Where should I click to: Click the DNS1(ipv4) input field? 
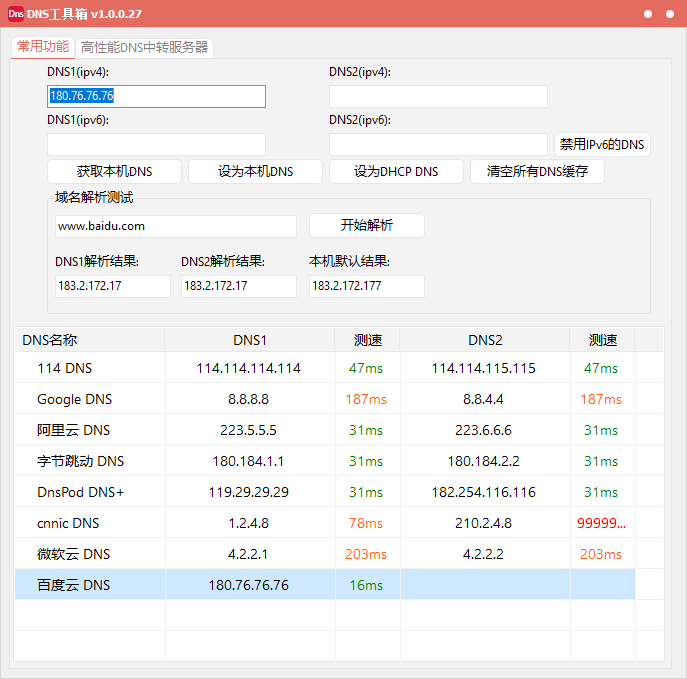[156, 96]
